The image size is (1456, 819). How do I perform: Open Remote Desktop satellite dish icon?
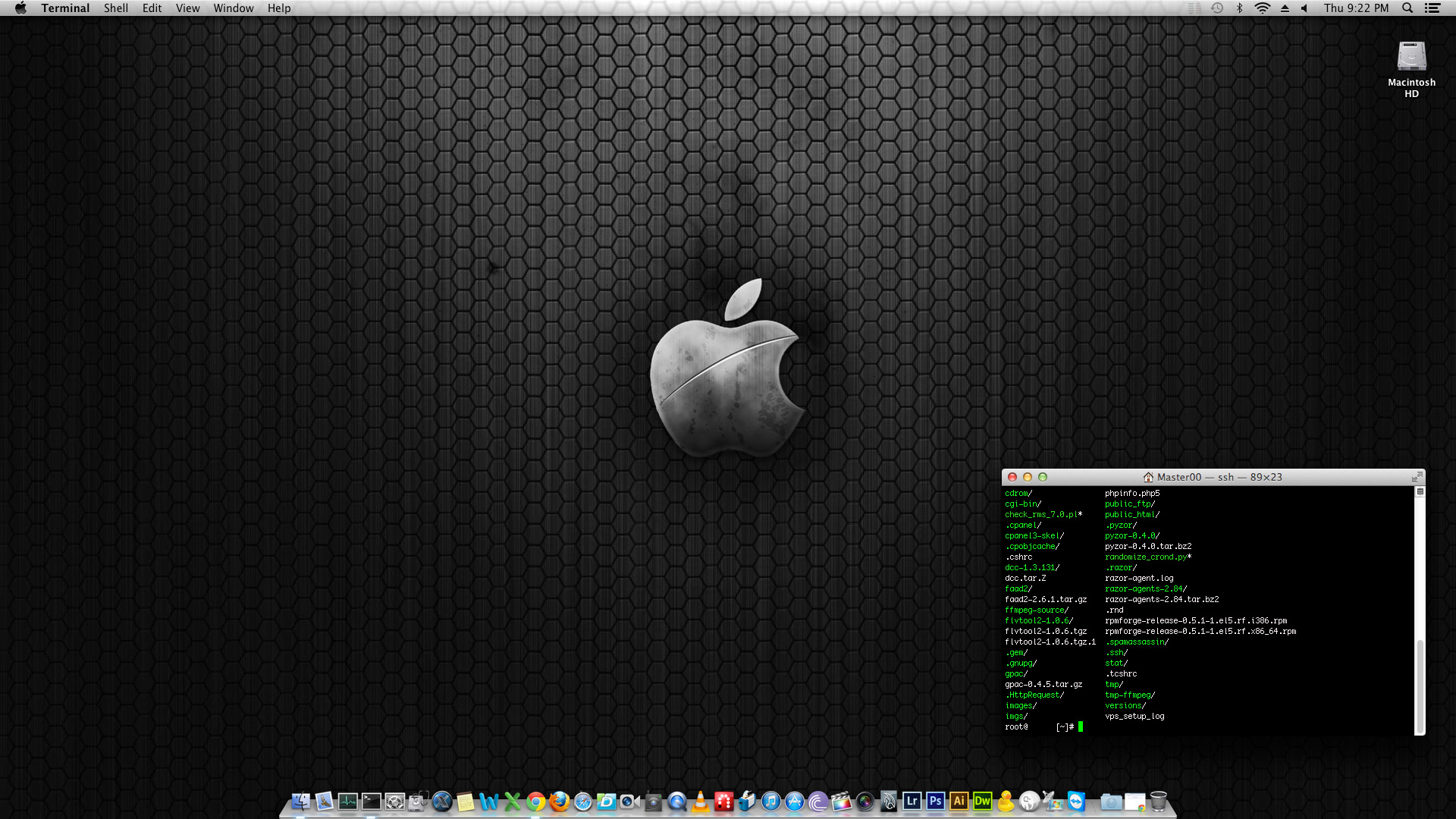1053,801
